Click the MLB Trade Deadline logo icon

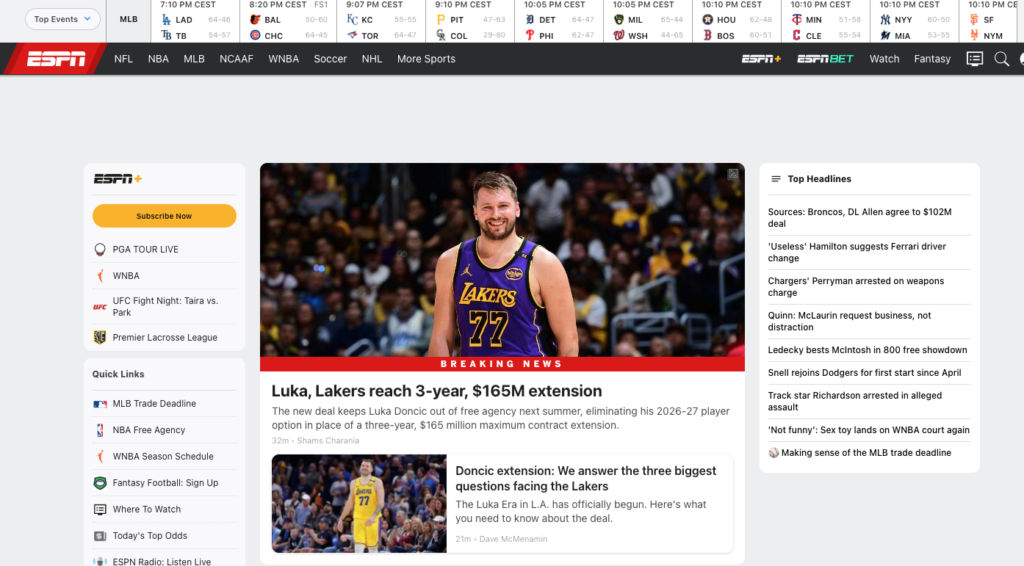[x=100, y=404]
